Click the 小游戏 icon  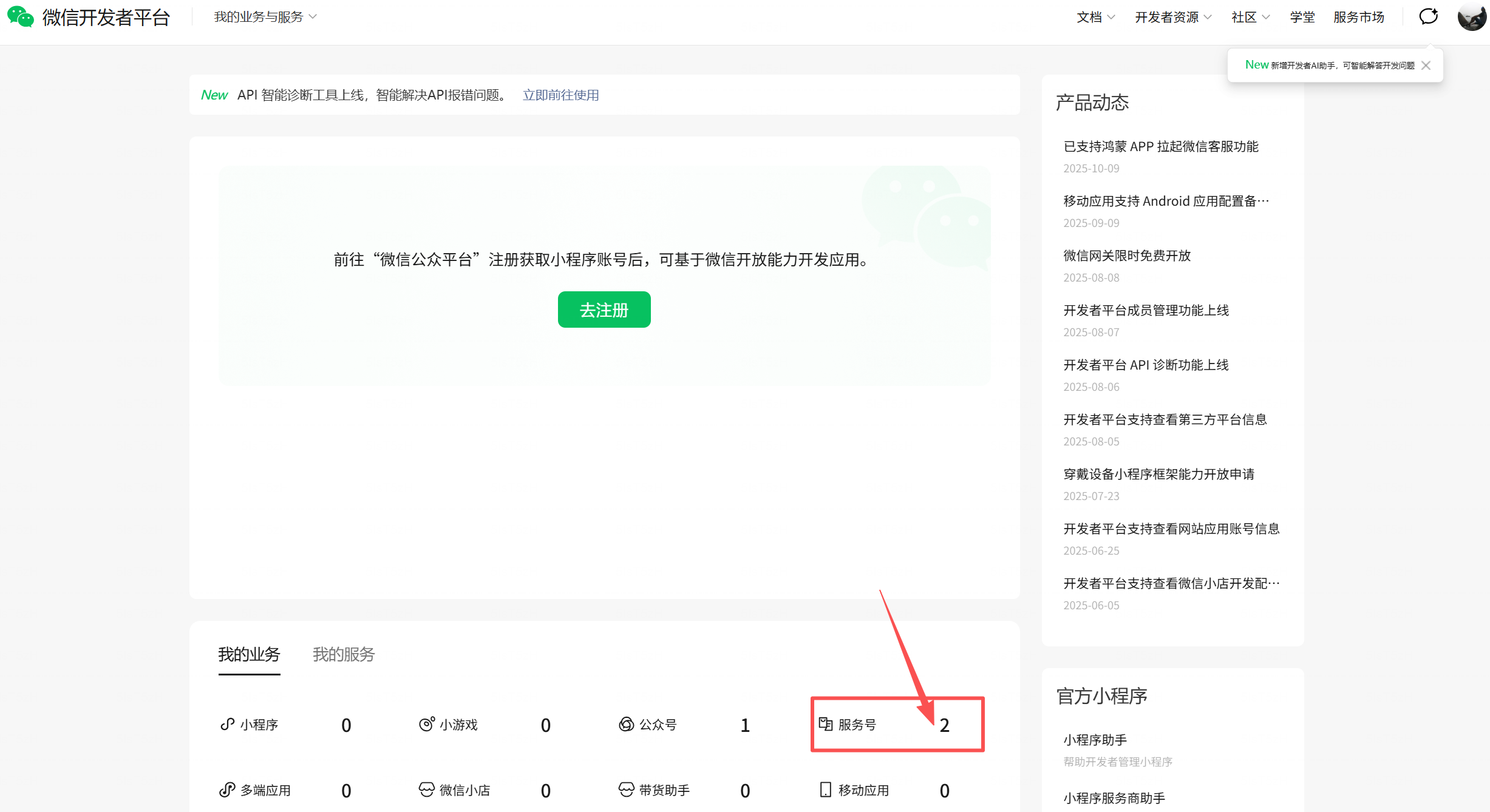427,724
